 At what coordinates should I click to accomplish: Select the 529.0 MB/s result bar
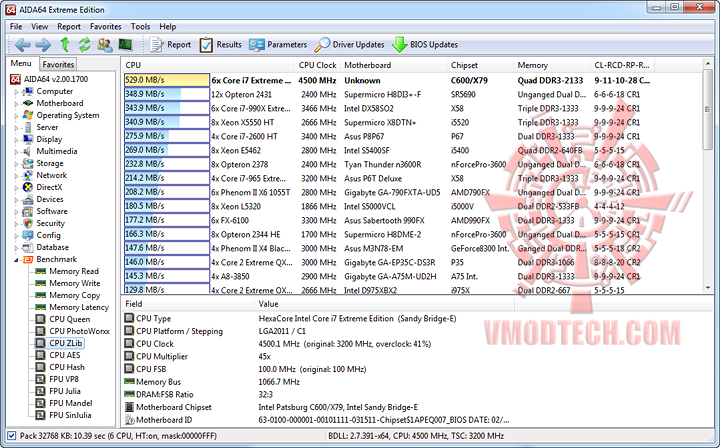[x=167, y=80]
